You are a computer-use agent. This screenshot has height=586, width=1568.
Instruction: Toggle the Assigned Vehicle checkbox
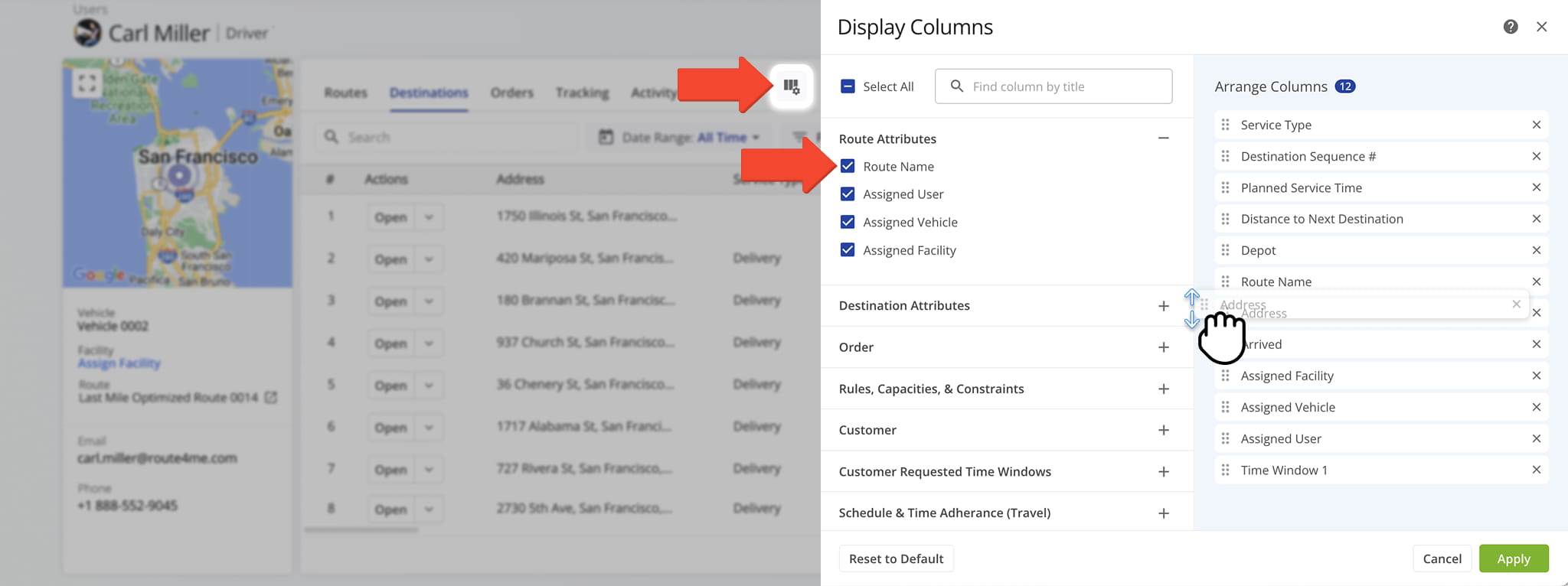848,222
